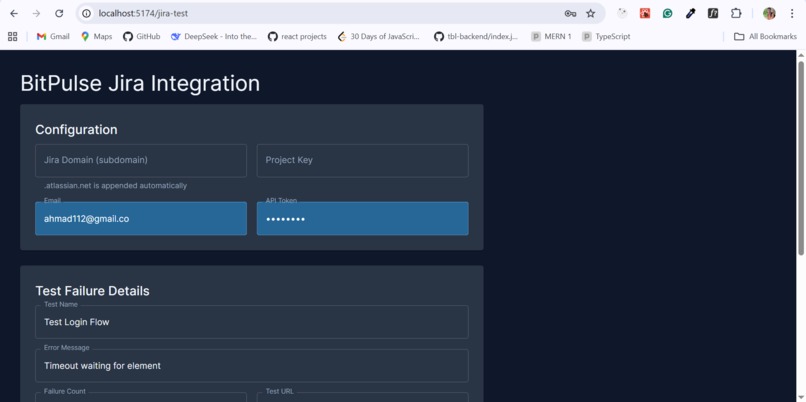This screenshot has height=402, width=806.
Task: Open the Chrome profile avatar
Action: 769,13
